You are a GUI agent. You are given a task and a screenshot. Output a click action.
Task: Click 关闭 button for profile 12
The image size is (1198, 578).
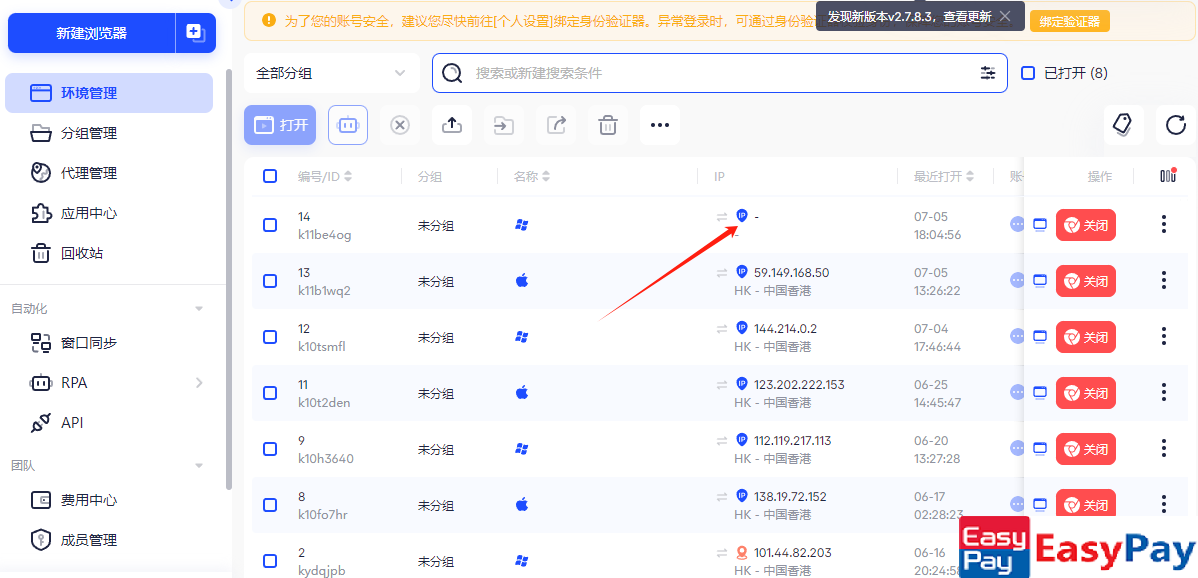point(1086,337)
